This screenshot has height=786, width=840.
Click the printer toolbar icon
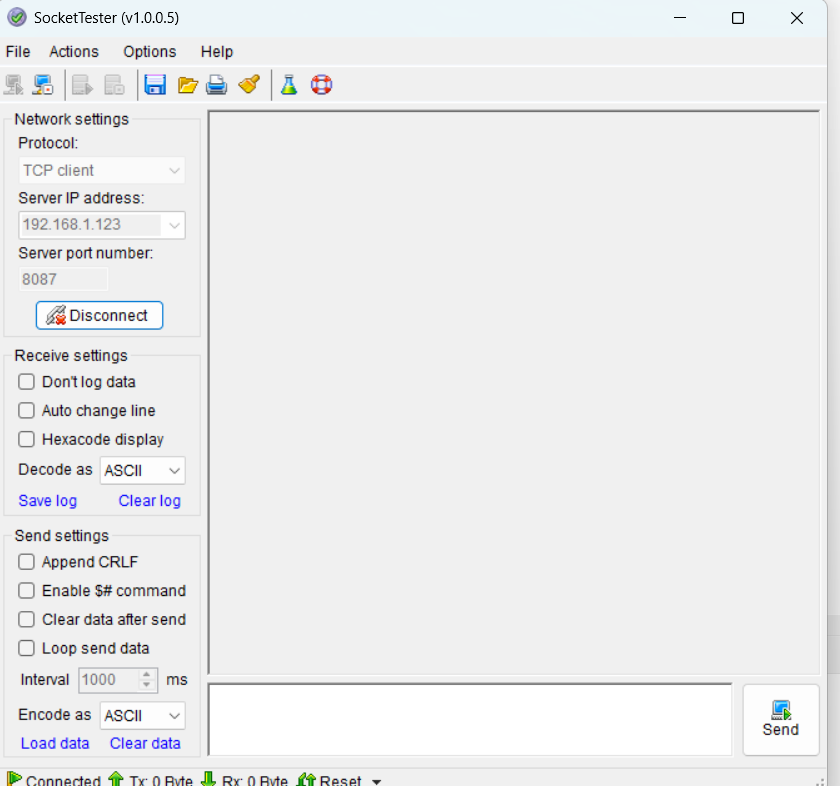(x=217, y=85)
